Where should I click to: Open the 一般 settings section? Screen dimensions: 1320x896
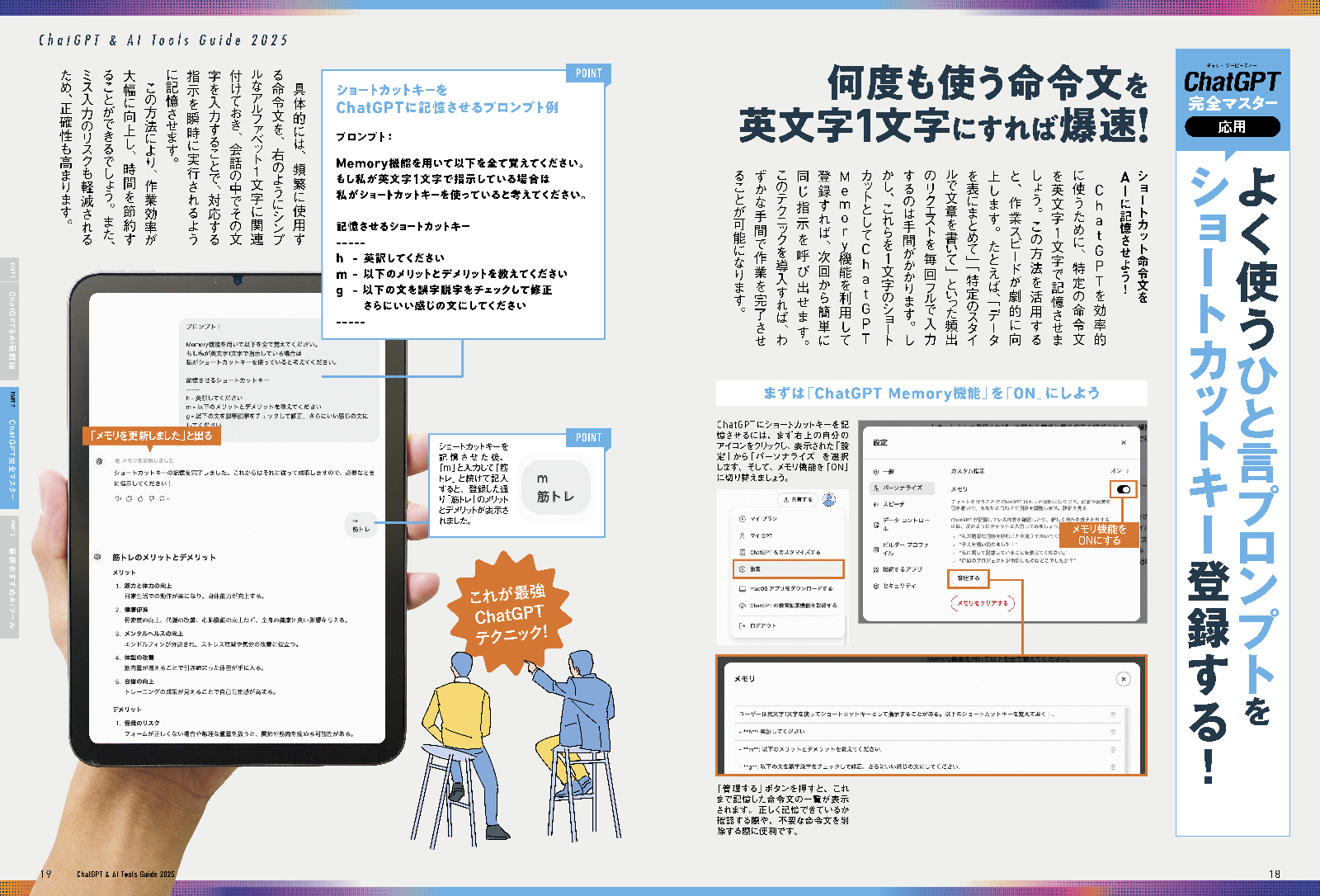click(x=884, y=472)
